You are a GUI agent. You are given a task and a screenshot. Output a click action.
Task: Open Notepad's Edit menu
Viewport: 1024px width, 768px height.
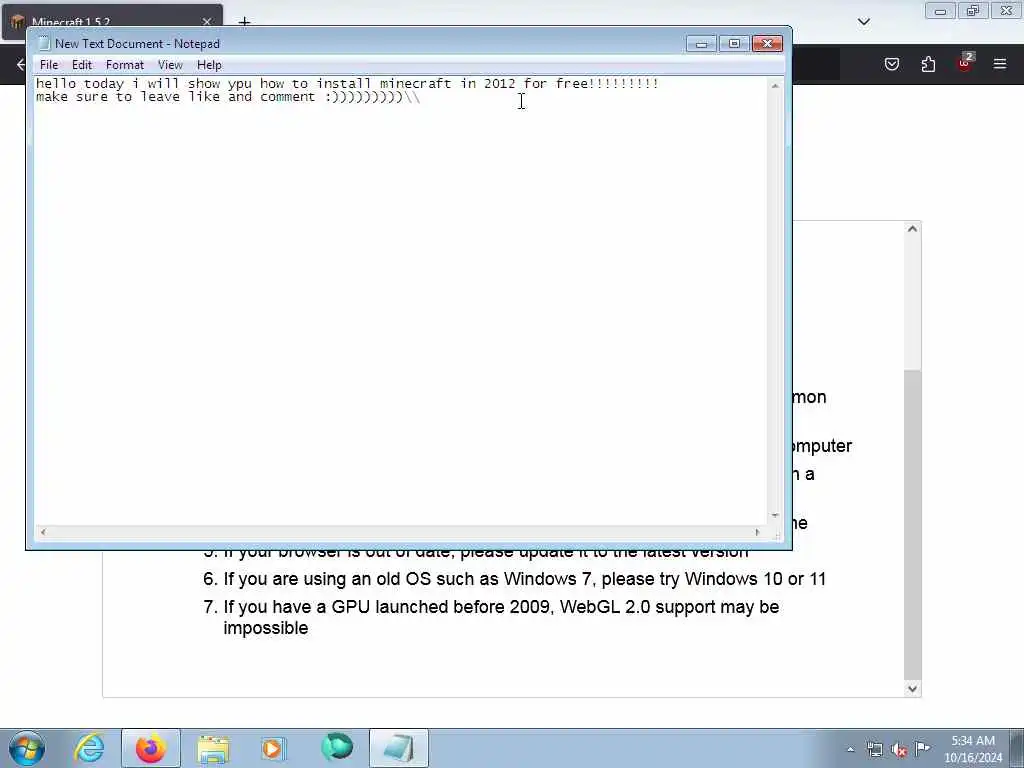tap(82, 65)
